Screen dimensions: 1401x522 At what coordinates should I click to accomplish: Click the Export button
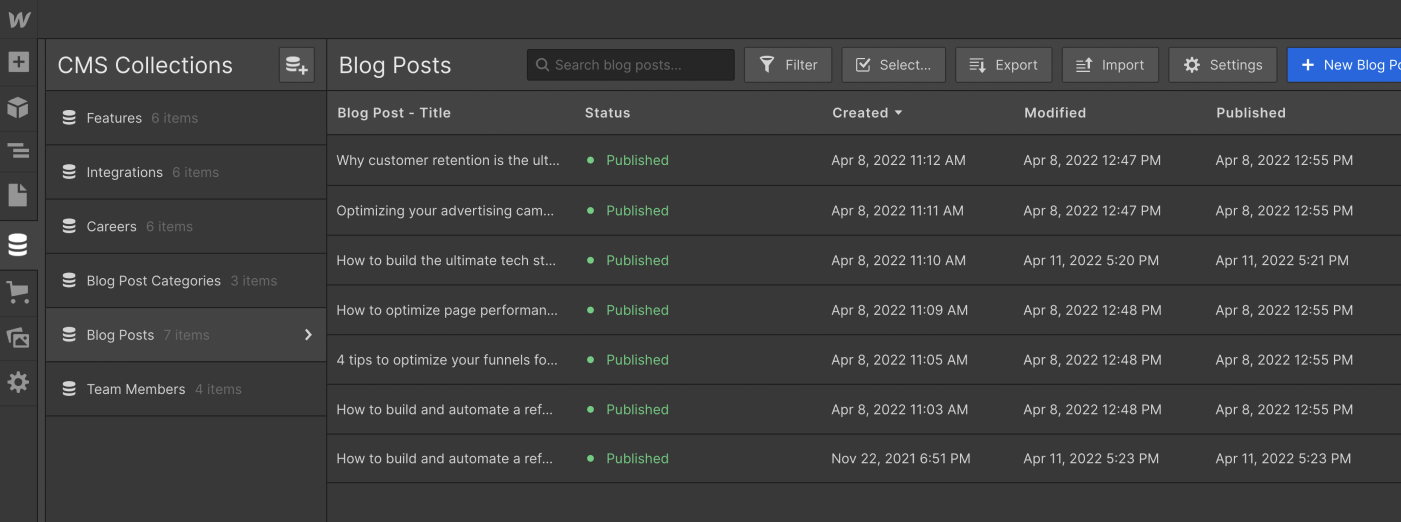(1003, 65)
